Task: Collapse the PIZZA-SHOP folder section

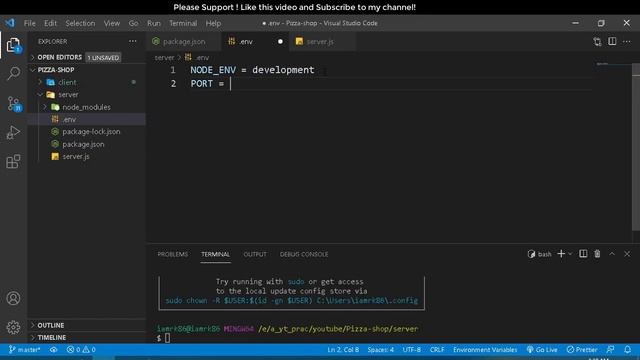Action: pos(56,70)
